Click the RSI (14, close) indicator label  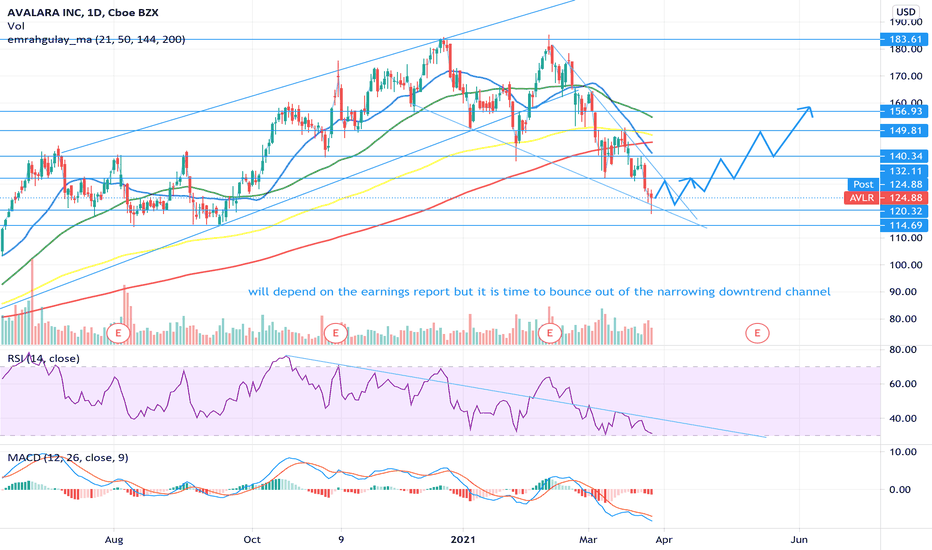(x=43, y=359)
